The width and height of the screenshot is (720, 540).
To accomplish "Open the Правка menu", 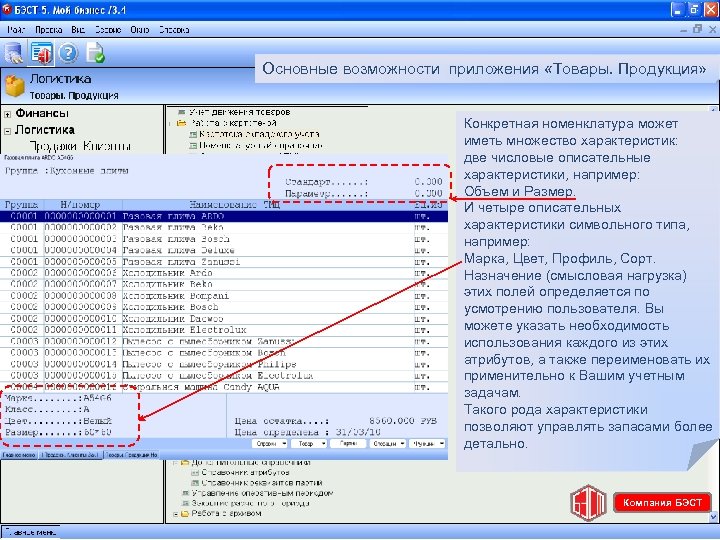I will (48, 30).
